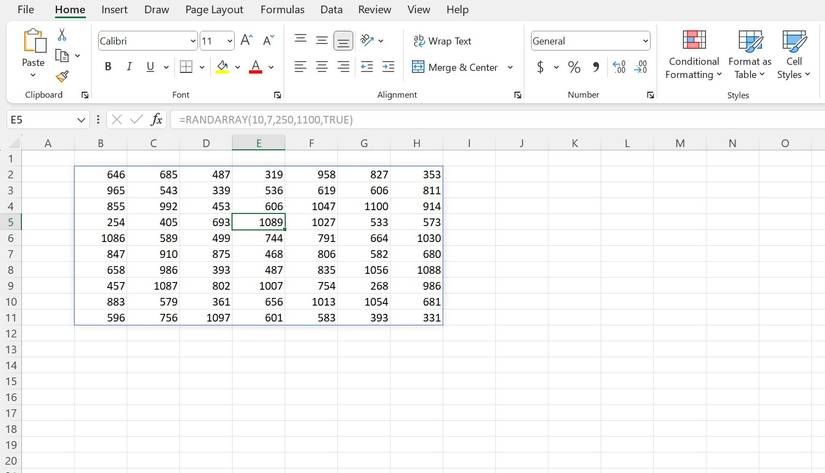Toggle Center horizontal alignment
The height and width of the screenshot is (473, 825).
point(322,67)
